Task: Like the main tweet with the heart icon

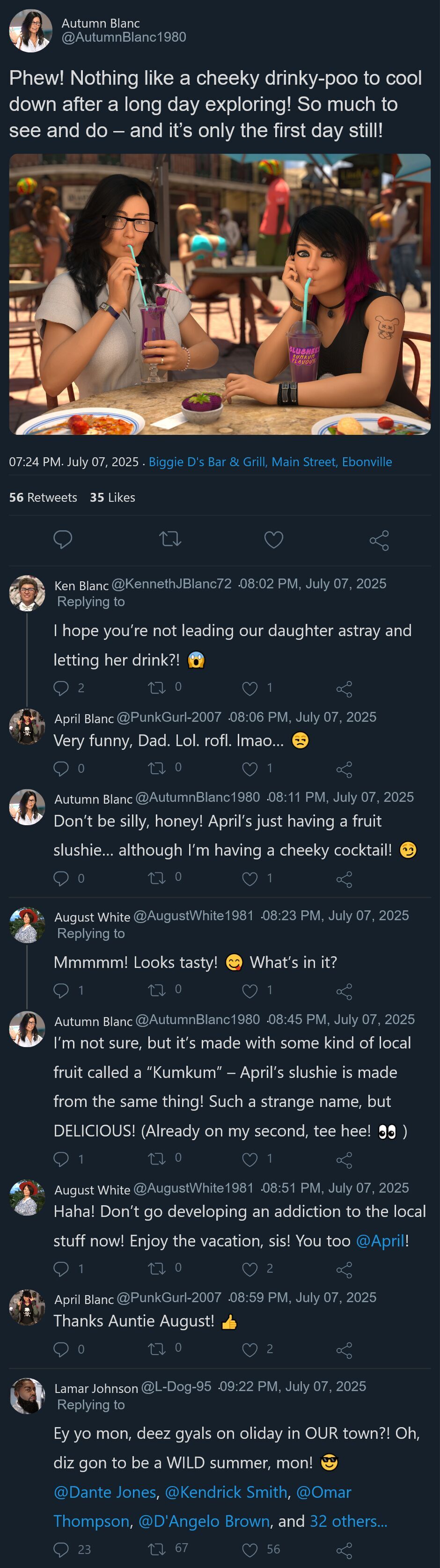Action: (273, 539)
